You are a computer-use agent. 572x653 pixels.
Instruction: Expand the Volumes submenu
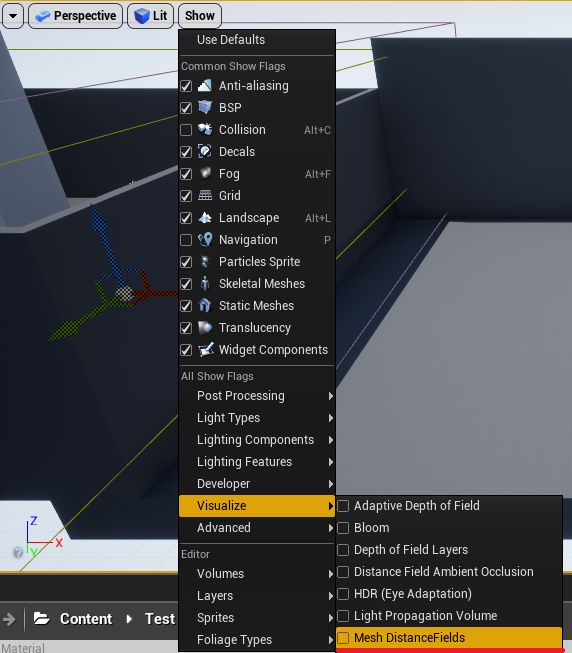coord(257,573)
